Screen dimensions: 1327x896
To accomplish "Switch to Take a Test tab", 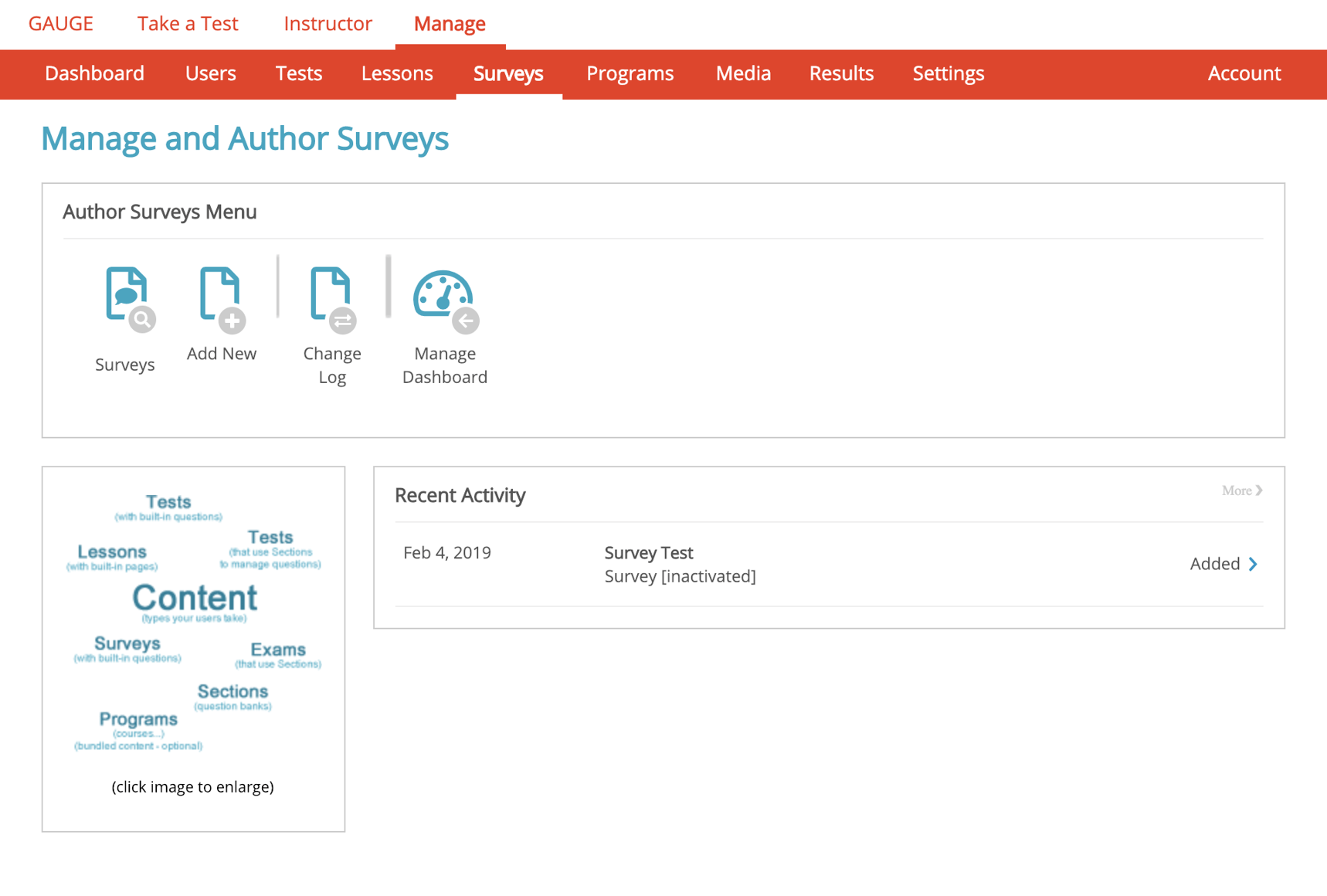I will tap(188, 24).
